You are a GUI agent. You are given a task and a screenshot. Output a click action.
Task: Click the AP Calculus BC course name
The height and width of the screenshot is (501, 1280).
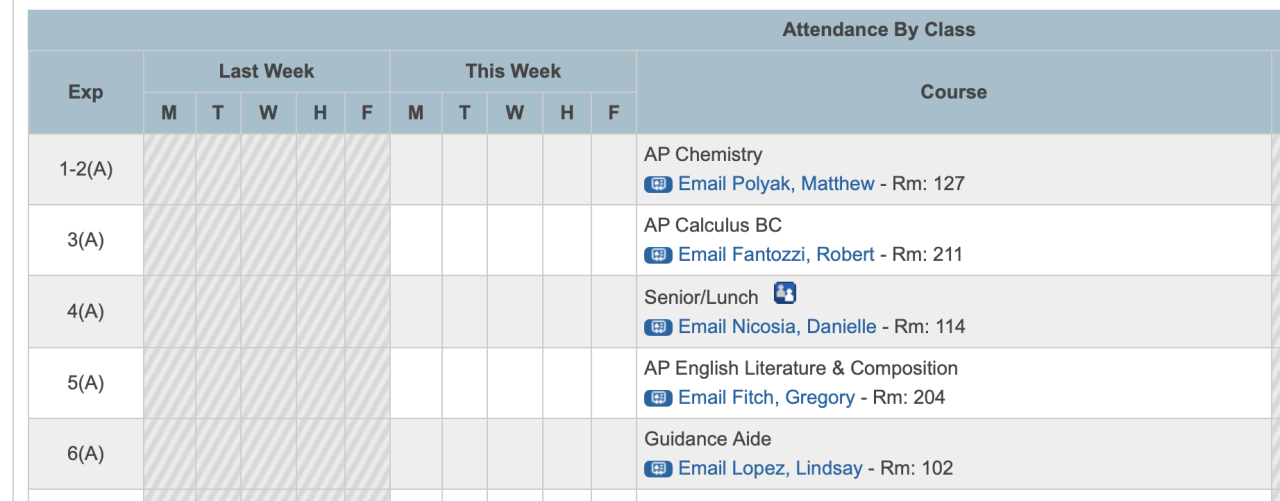pyautogui.click(x=713, y=225)
